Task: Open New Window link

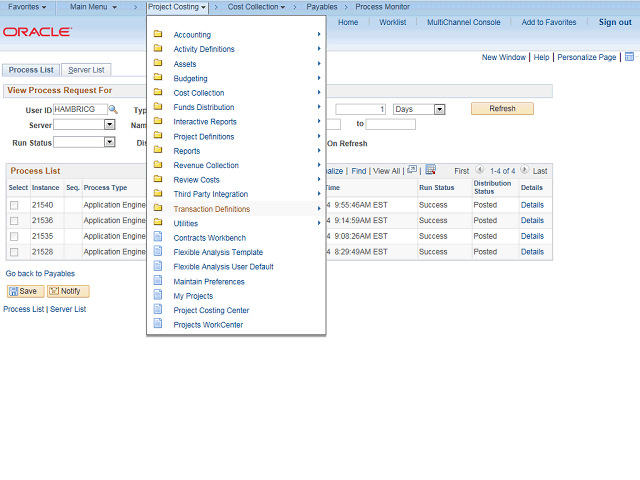Action: coord(504,58)
